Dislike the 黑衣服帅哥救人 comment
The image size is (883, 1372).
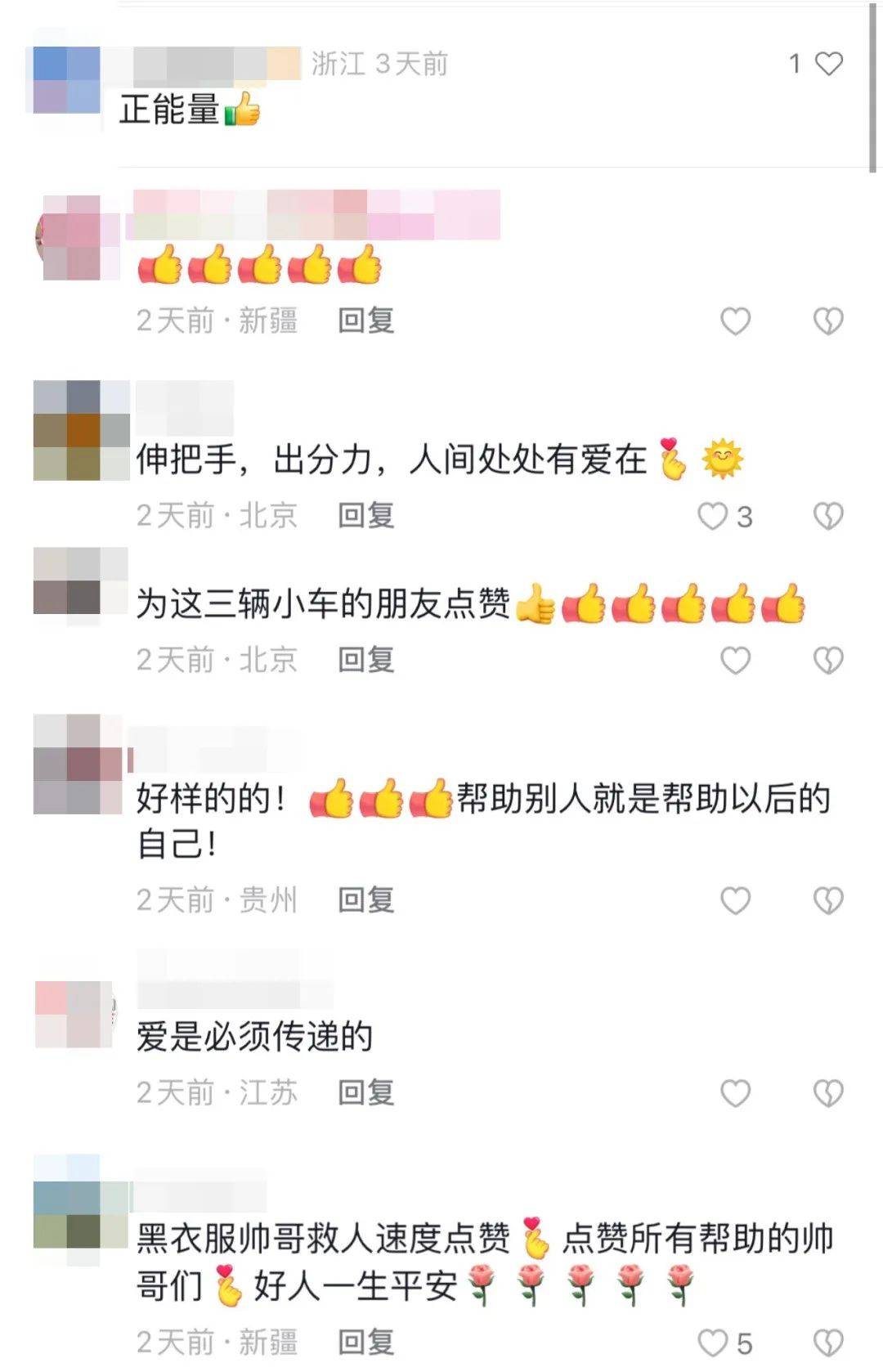pyautogui.click(x=828, y=1343)
